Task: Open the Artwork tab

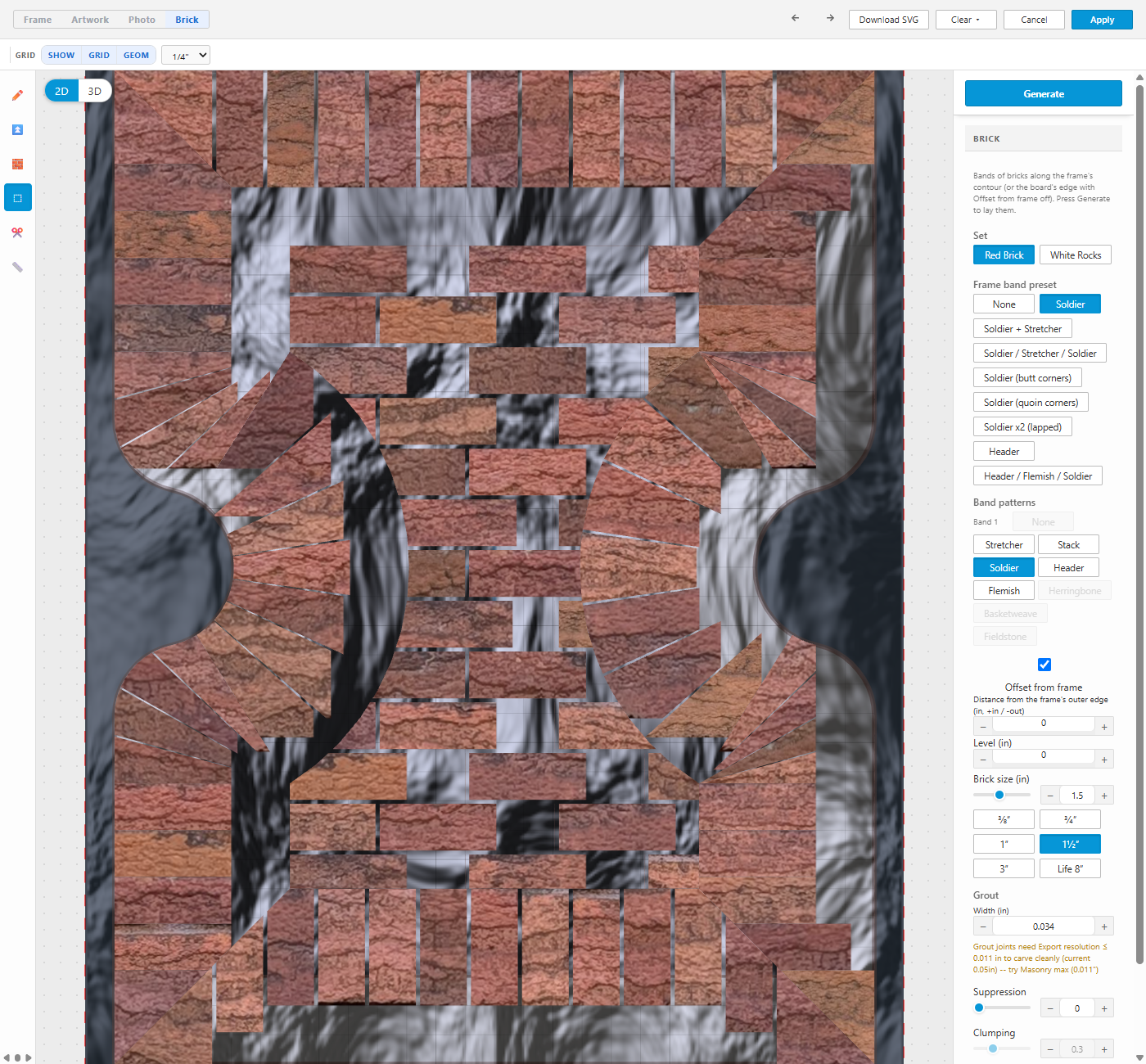Action: 90,20
